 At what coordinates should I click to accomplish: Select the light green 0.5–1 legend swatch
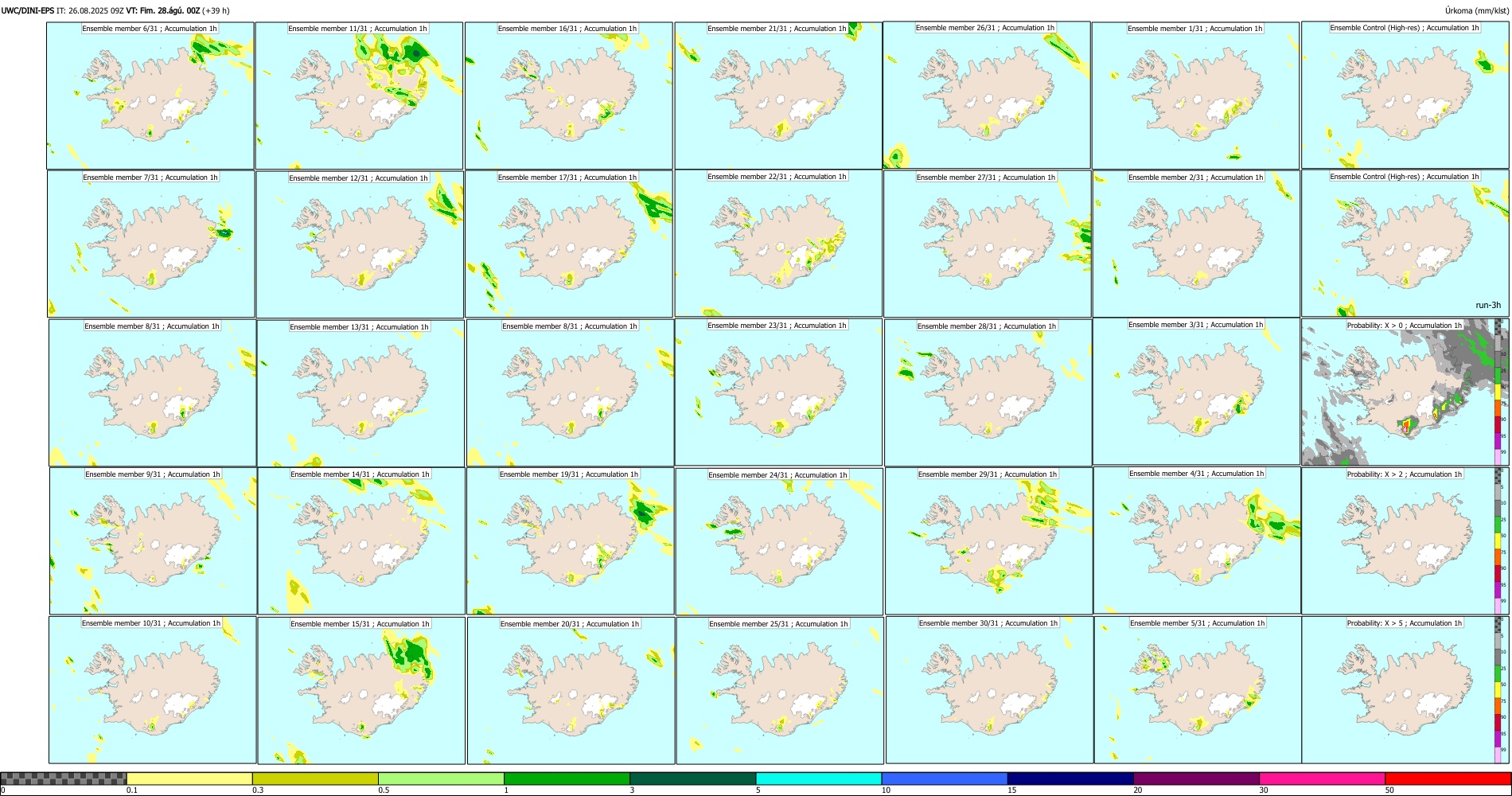(x=441, y=778)
